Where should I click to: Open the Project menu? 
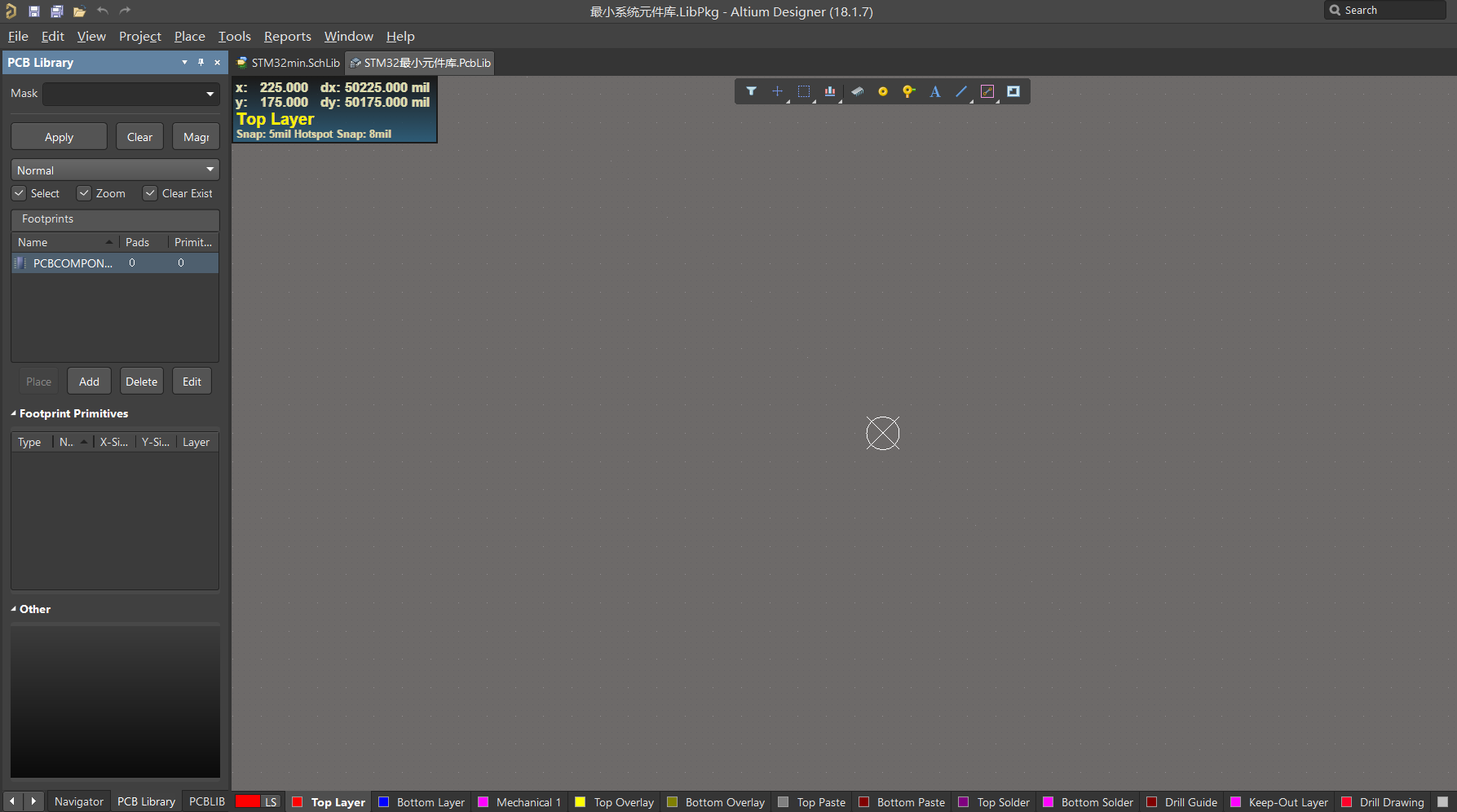(x=139, y=36)
